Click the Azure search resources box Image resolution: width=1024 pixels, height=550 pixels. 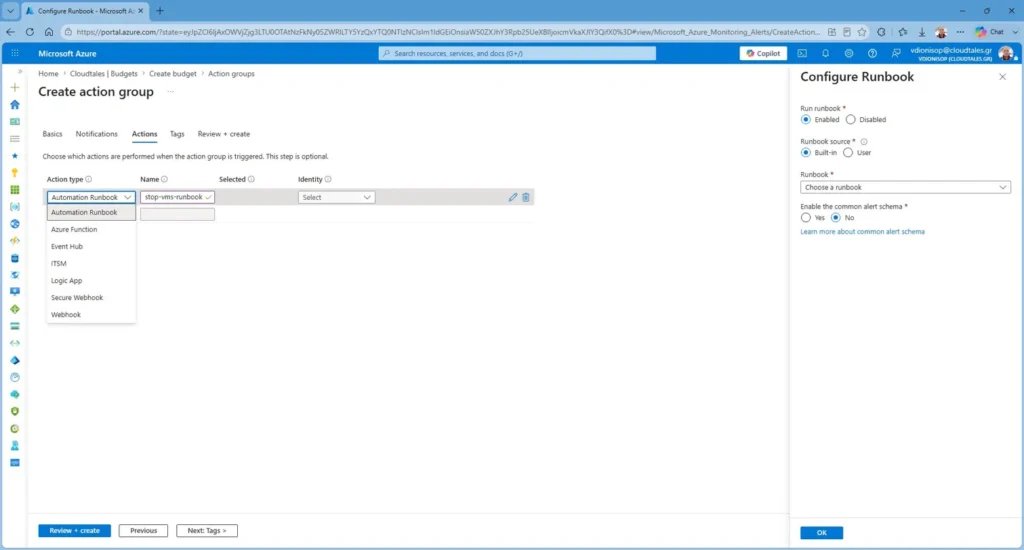517,54
